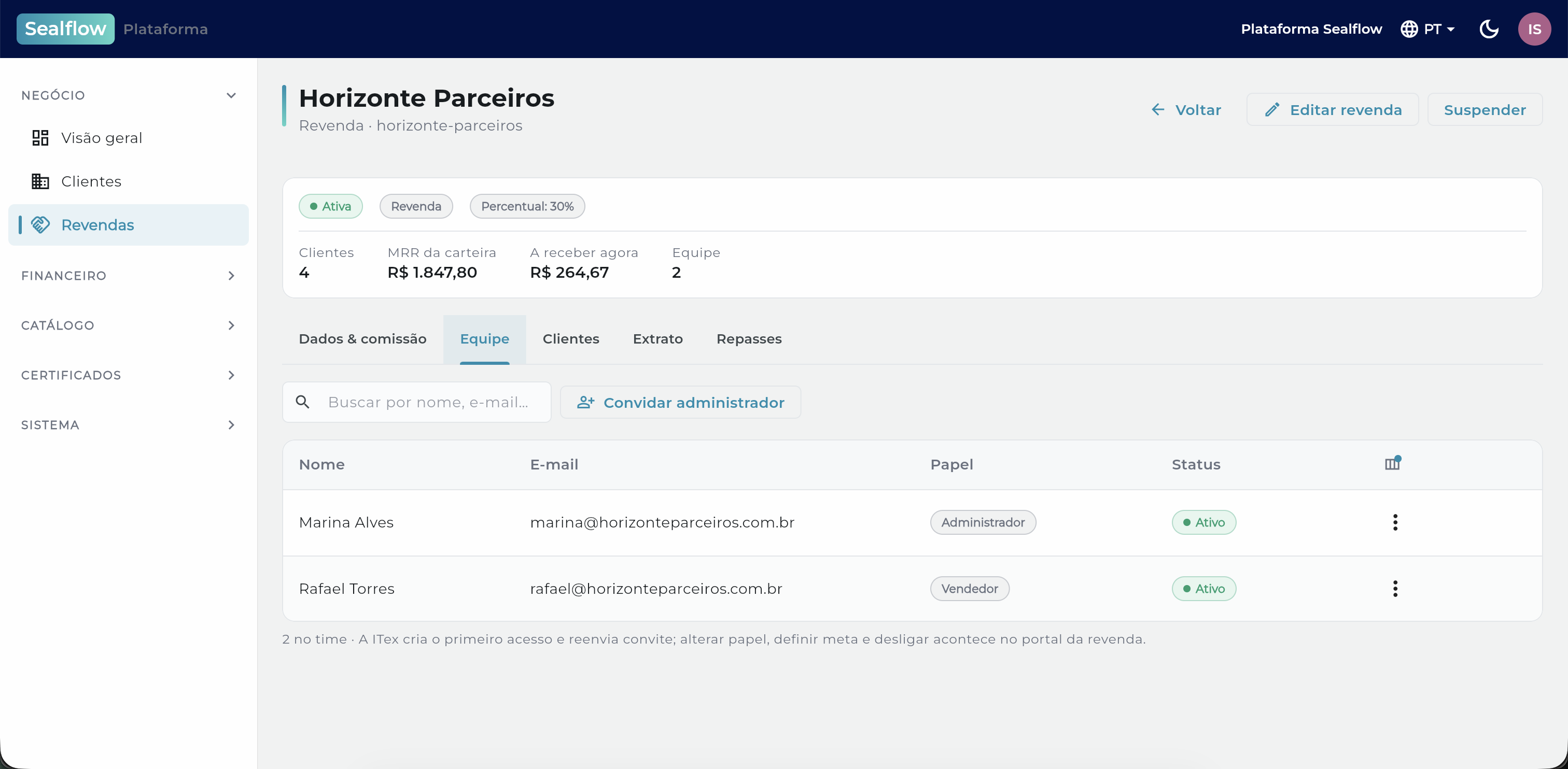
Task: Select the Equipe tab
Action: tap(484, 339)
